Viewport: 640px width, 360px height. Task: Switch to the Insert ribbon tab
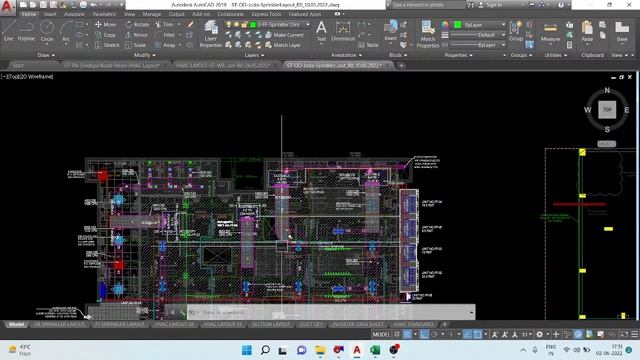[x=50, y=14]
